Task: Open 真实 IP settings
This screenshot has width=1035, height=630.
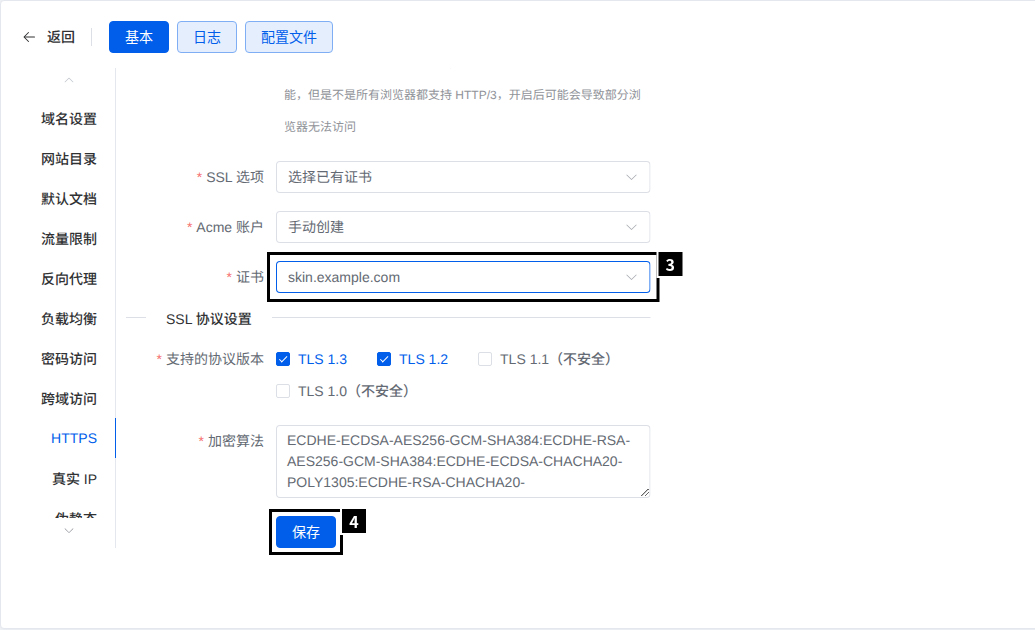Action: click(74, 479)
